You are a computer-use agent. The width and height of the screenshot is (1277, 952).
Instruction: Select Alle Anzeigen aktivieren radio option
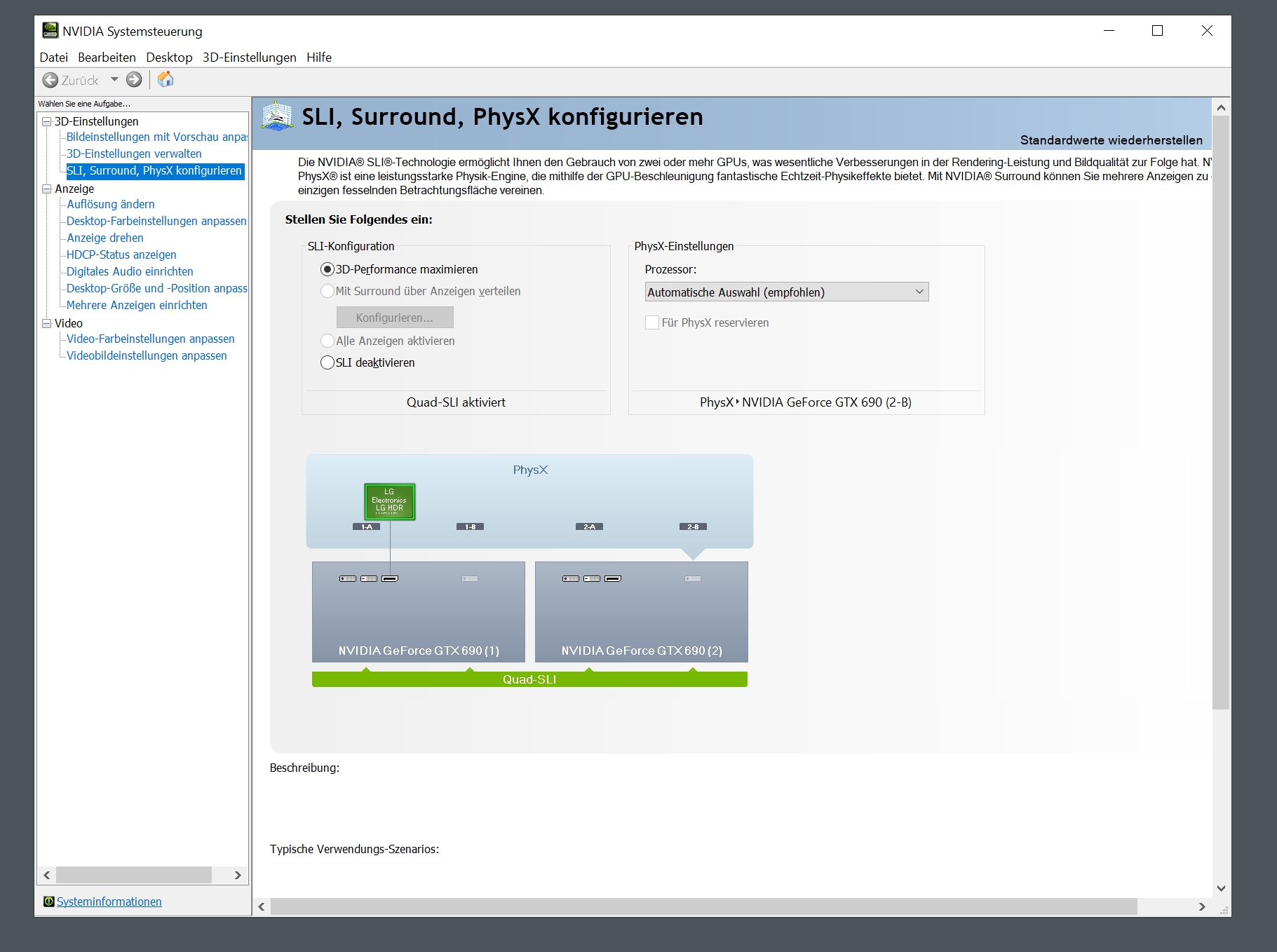(327, 341)
